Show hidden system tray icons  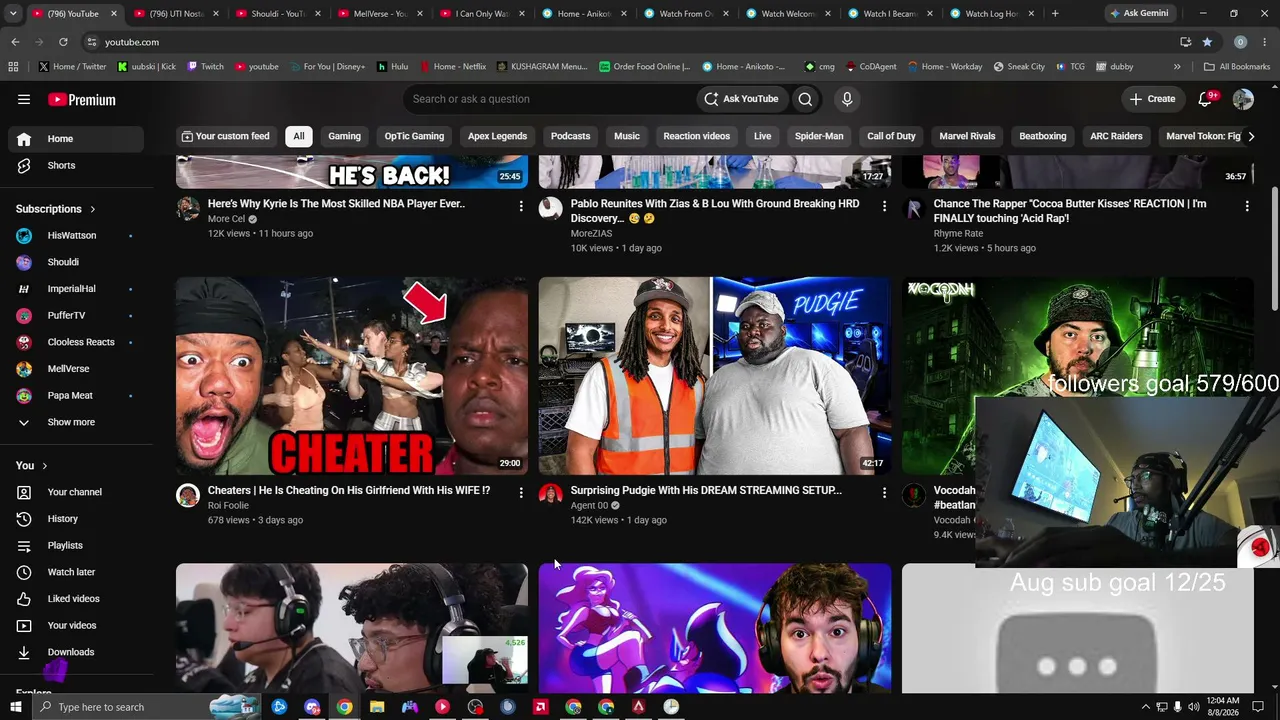point(1145,707)
